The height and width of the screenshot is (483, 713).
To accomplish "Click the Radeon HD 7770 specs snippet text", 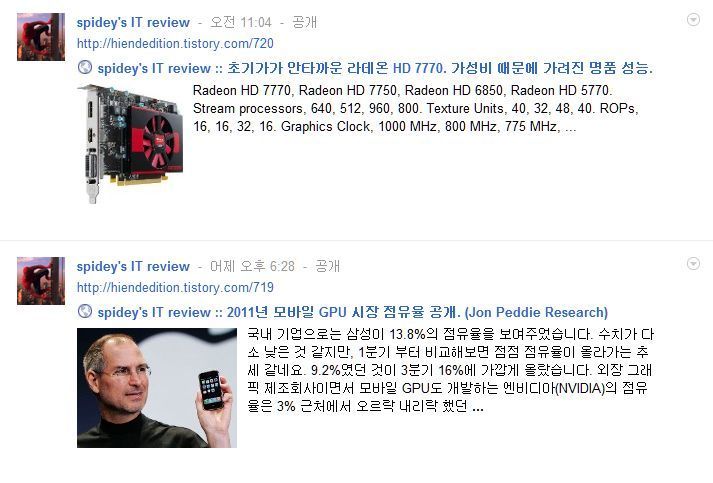I will click(416, 108).
